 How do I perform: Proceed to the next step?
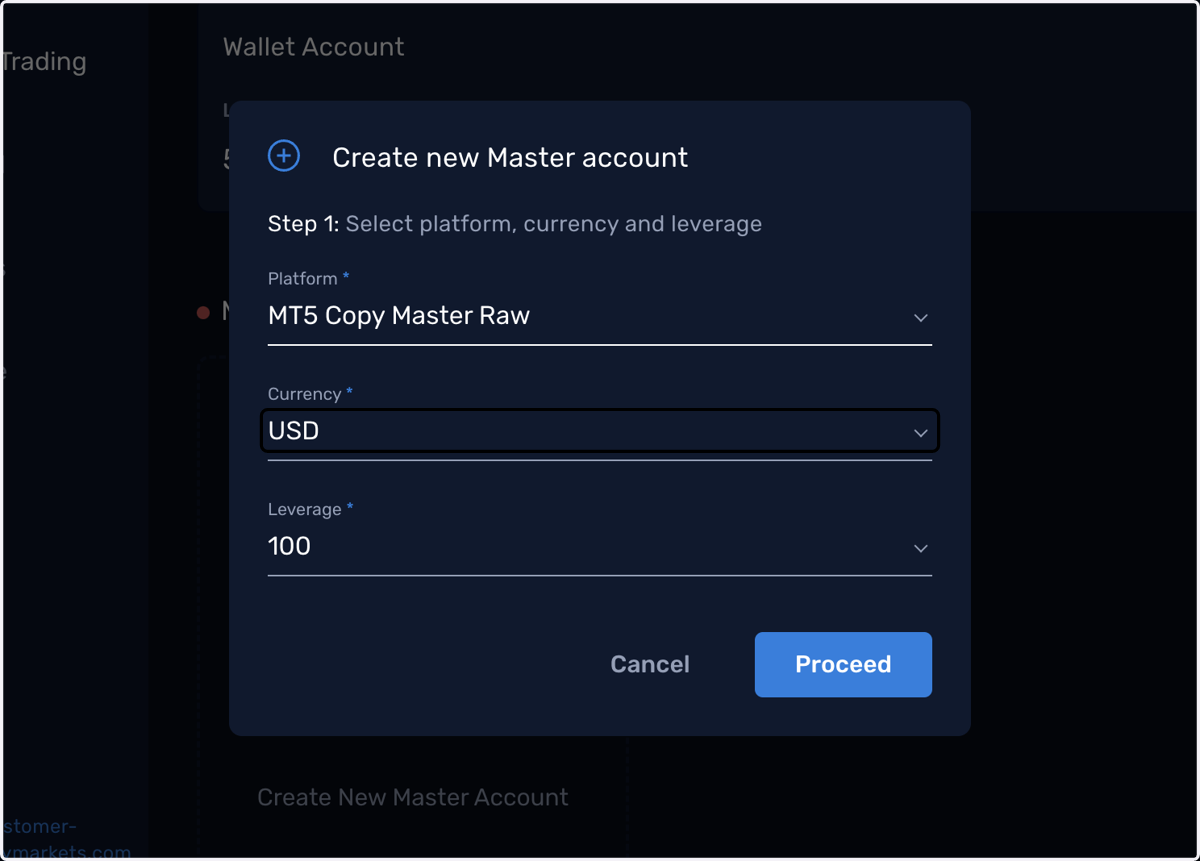click(x=843, y=664)
